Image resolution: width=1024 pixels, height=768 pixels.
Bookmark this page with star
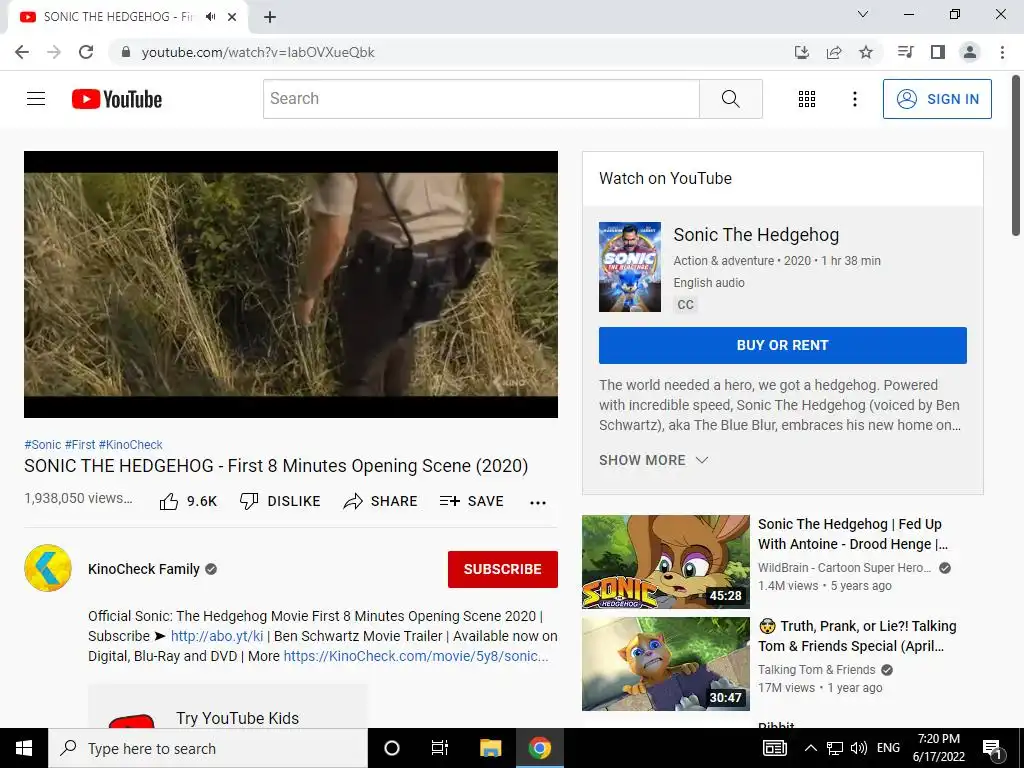[866, 52]
